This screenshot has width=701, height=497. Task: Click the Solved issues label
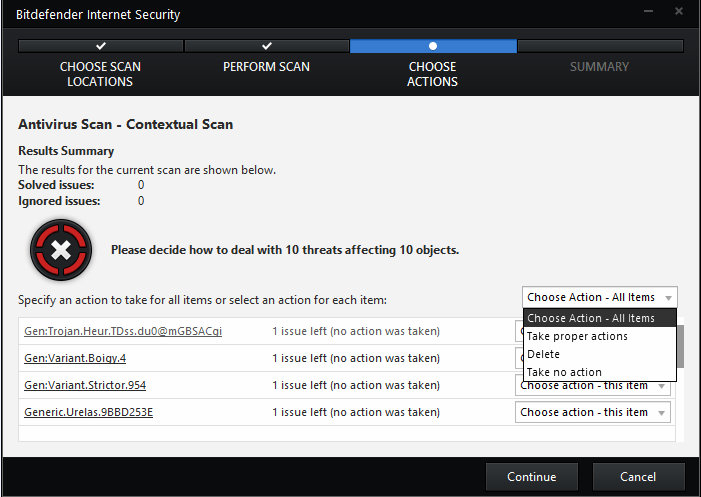56,185
